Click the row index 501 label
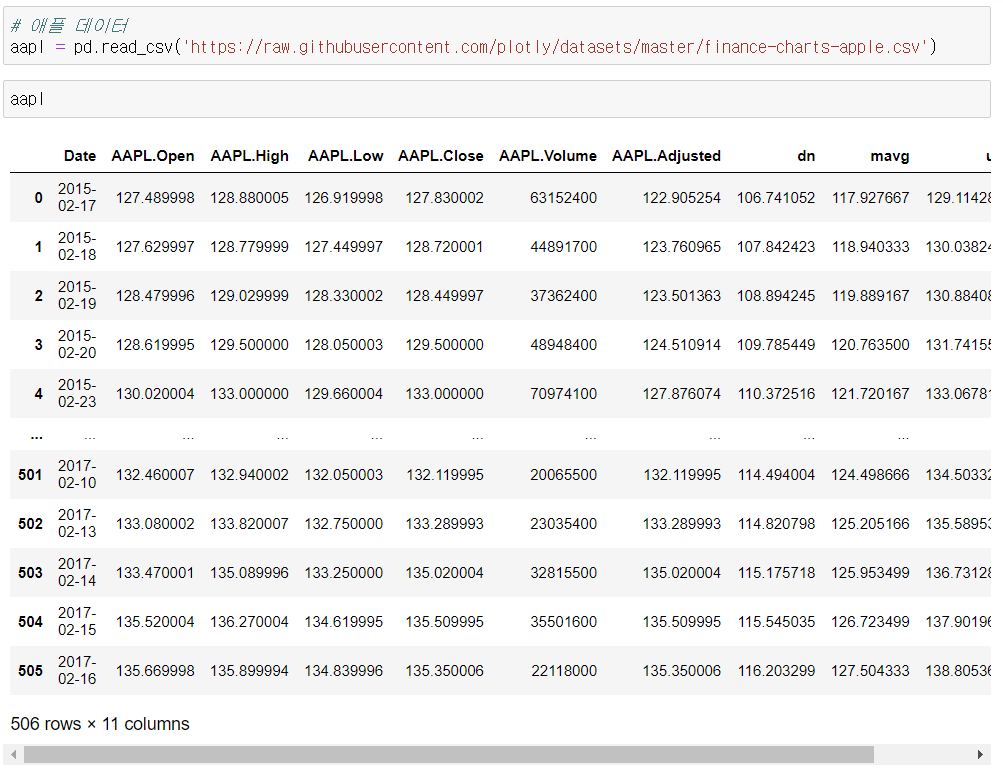Viewport: 1003px width, 771px height. (30, 475)
